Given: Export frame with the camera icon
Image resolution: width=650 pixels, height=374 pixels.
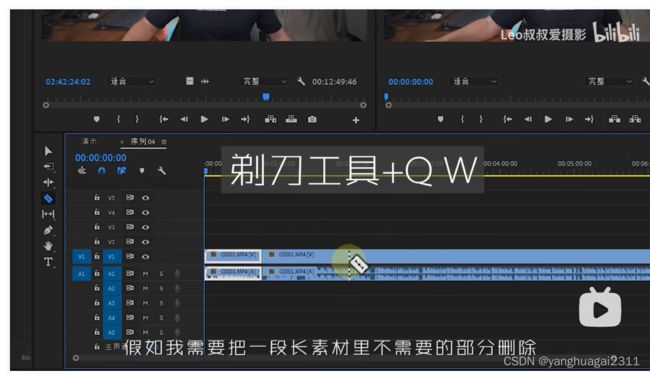Looking at the screenshot, I should [x=312, y=119].
